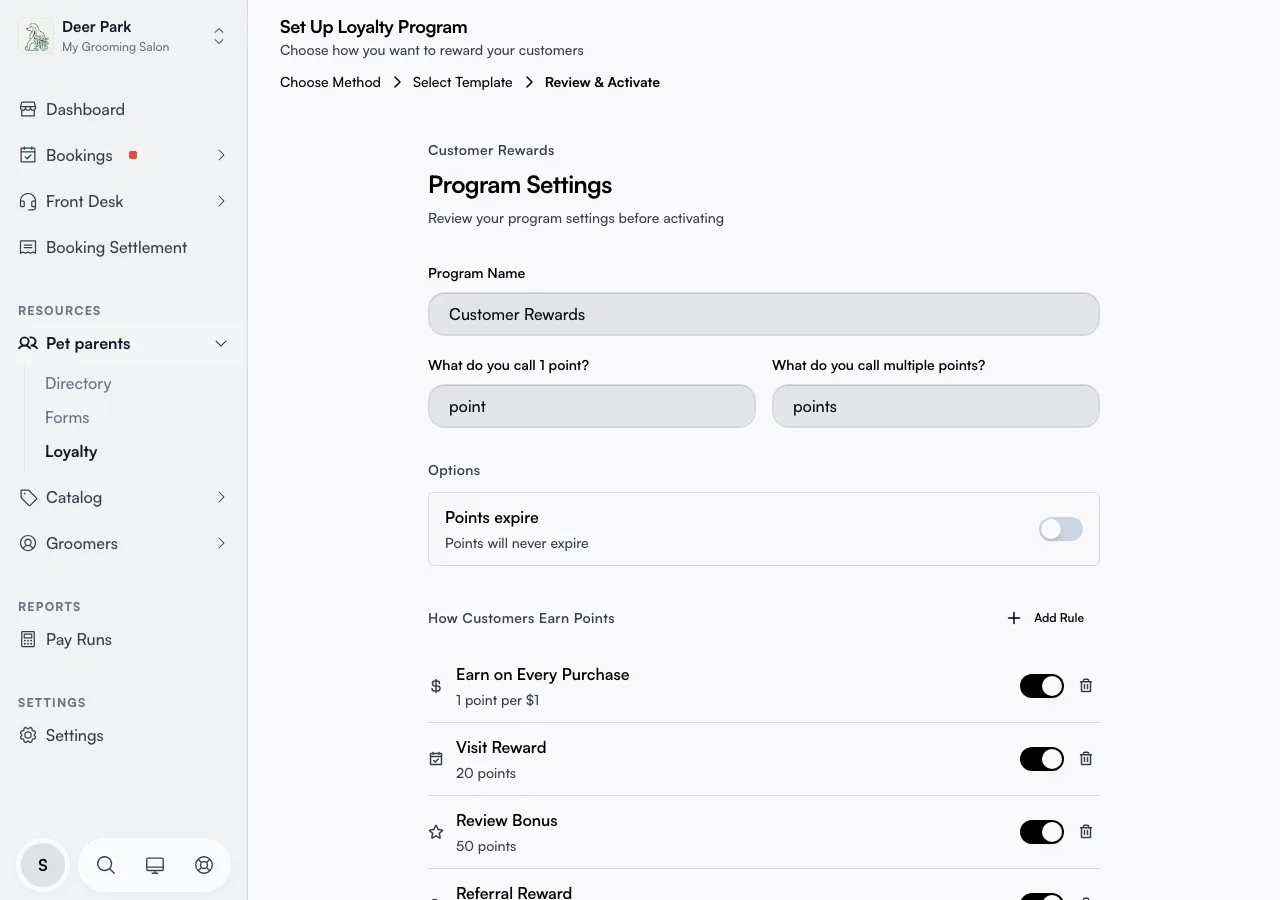1280x900 pixels.
Task: Click the Front Desk headset icon
Action: (28, 201)
